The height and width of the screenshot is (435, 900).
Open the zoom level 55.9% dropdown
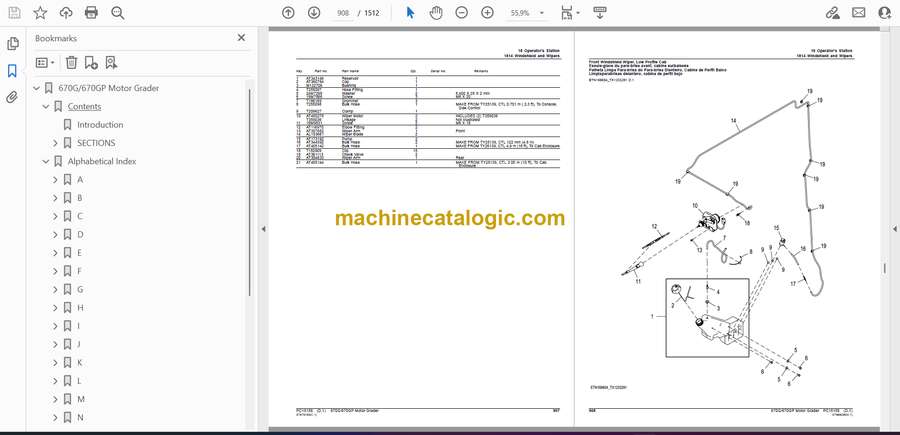[527, 13]
